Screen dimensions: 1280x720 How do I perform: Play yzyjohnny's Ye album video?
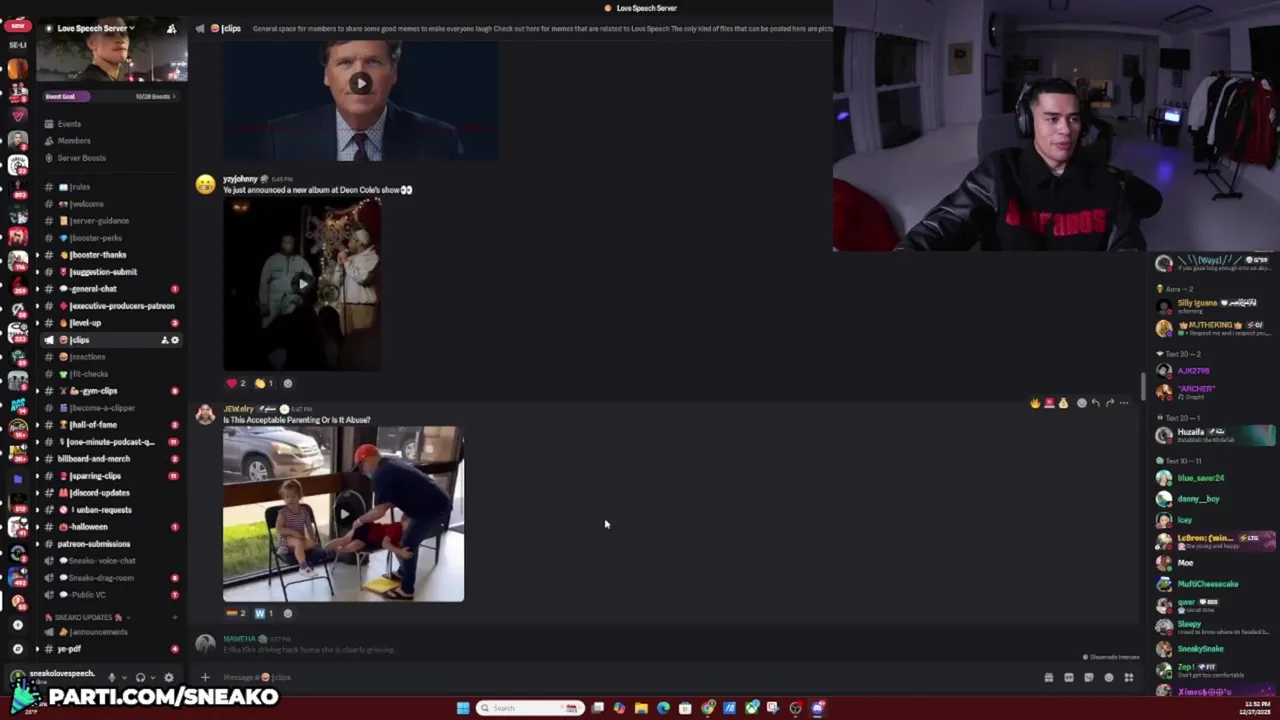click(x=302, y=284)
